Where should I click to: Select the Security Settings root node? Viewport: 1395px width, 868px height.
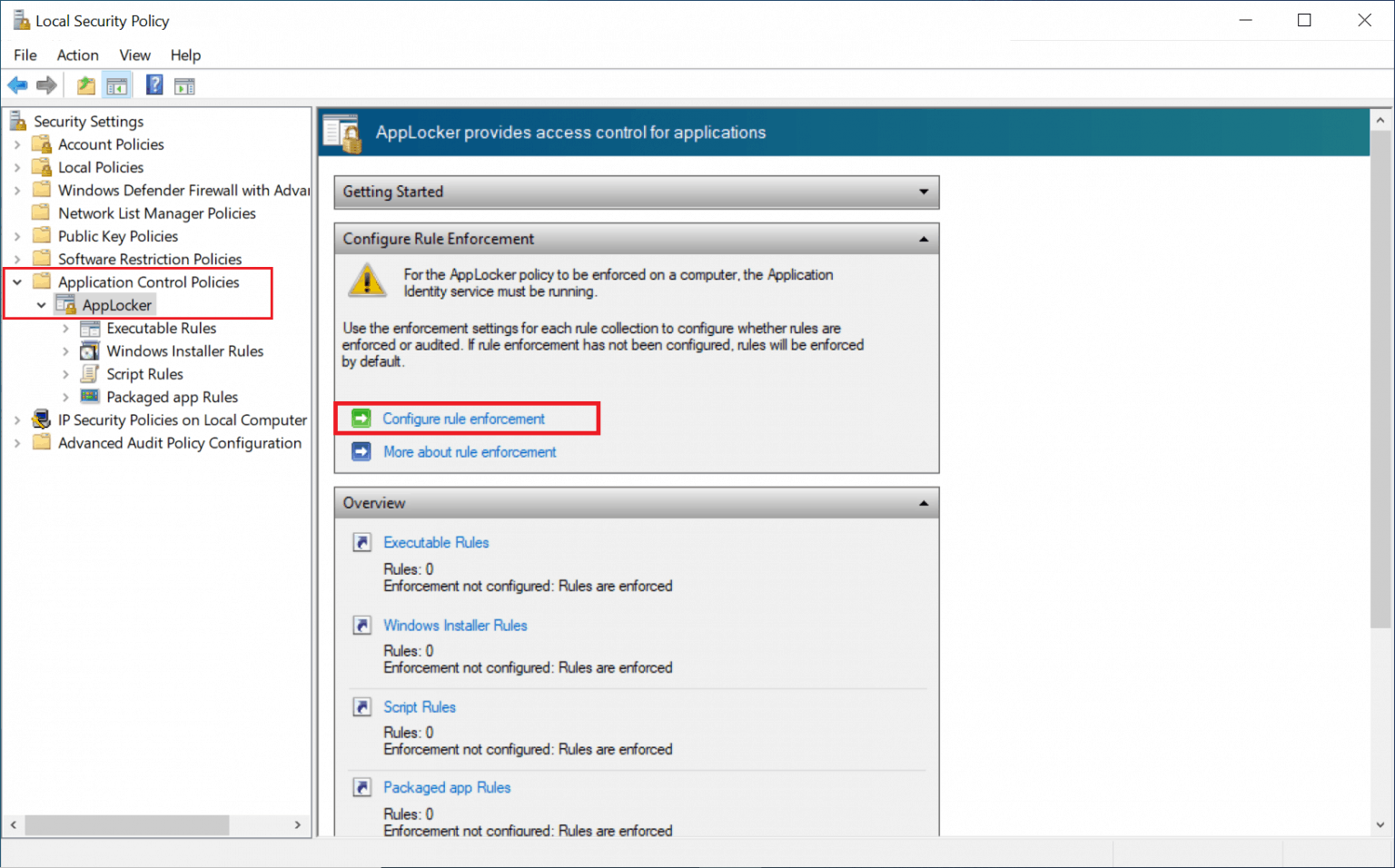(x=89, y=122)
